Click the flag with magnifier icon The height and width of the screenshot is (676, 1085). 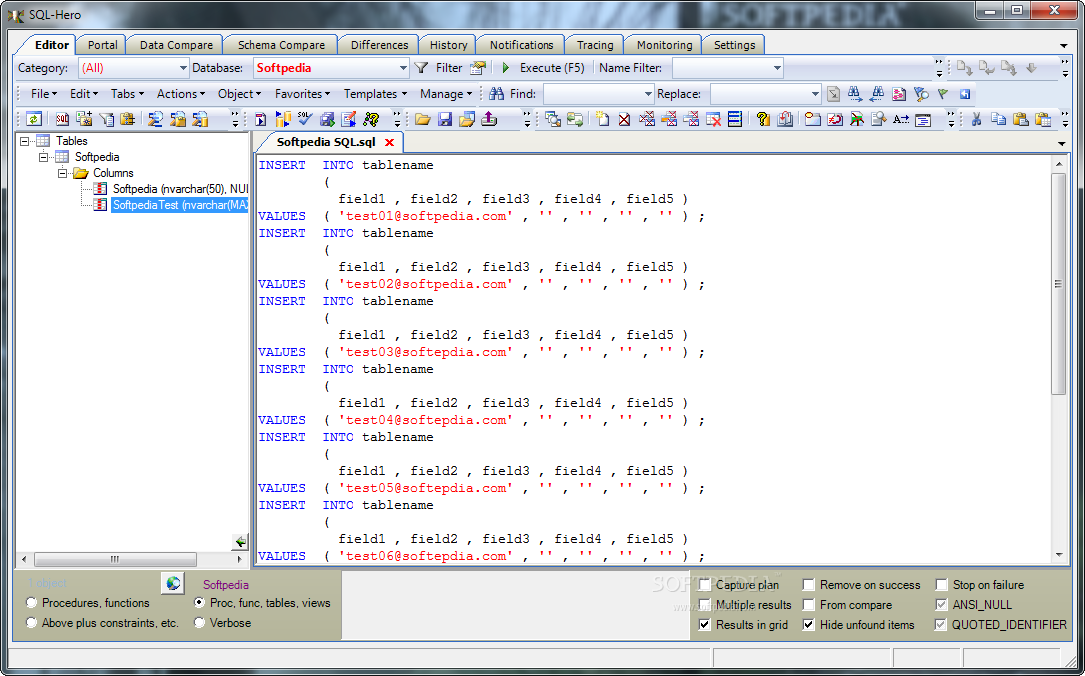coord(920,93)
